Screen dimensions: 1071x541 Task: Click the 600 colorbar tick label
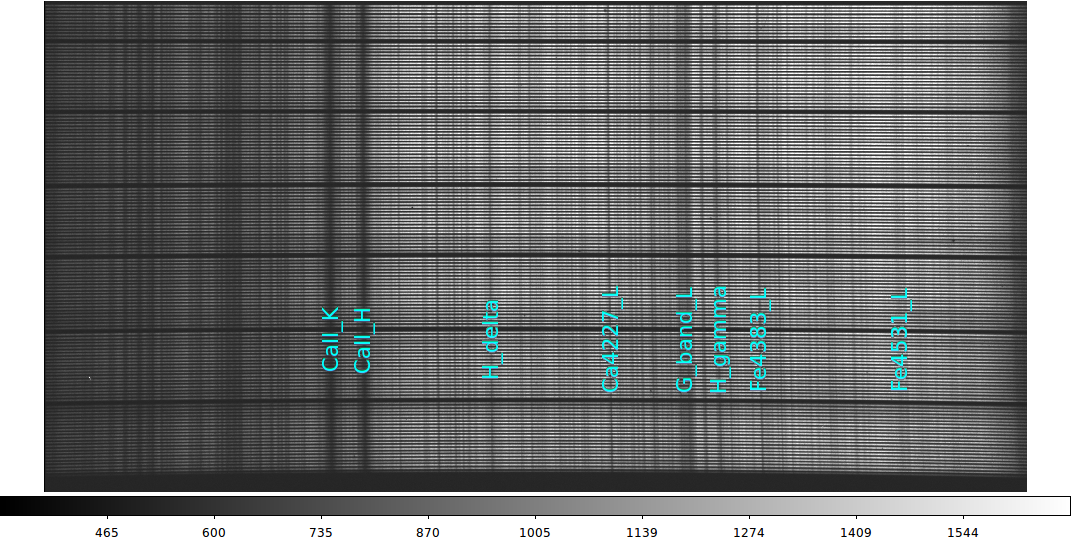[214, 533]
